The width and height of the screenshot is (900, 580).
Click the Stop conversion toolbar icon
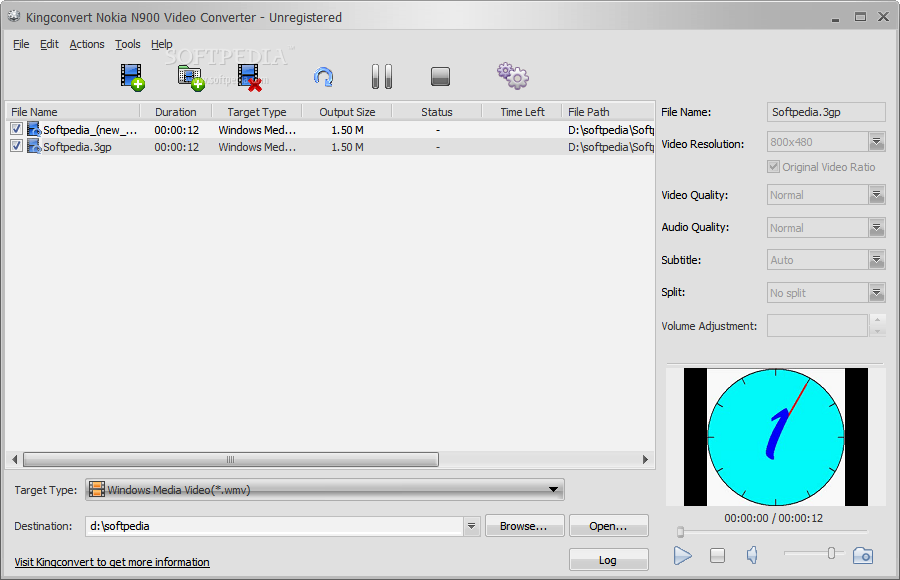point(440,76)
